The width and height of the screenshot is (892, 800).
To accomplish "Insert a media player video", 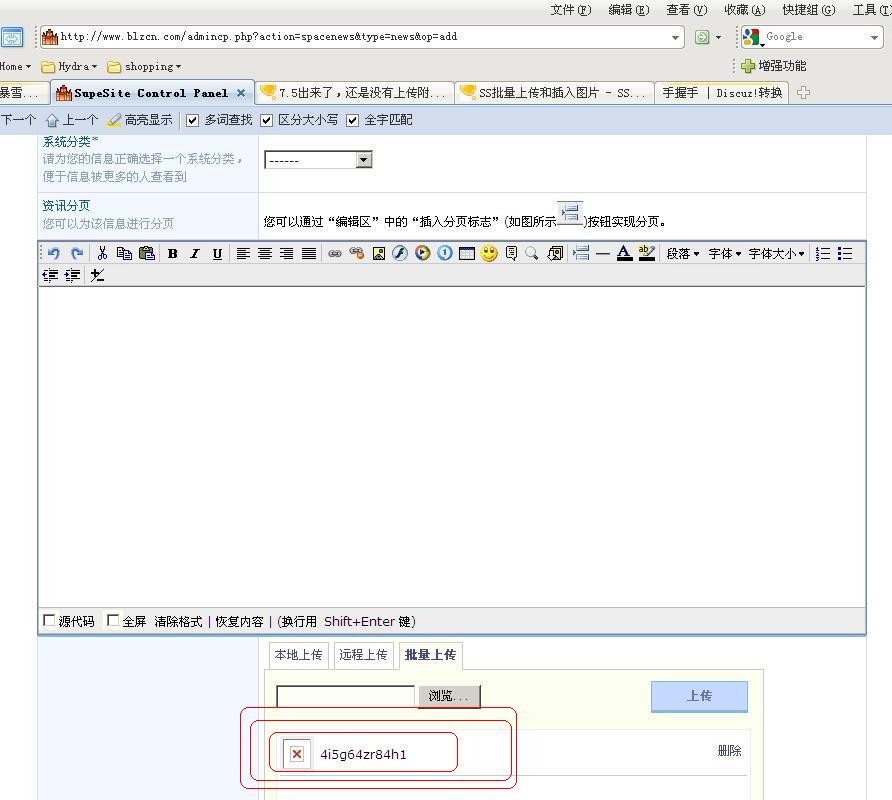I will (x=423, y=253).
